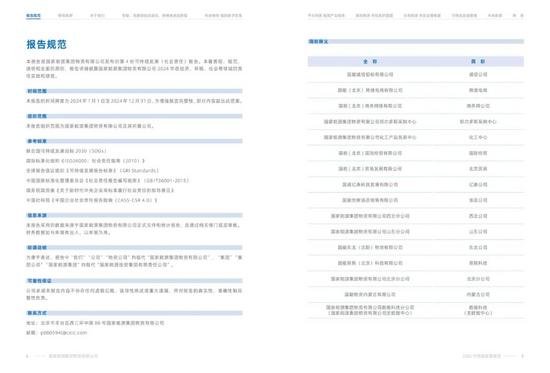
Task: Click the large 报告规范 page heading
Action: pos(46,45)
